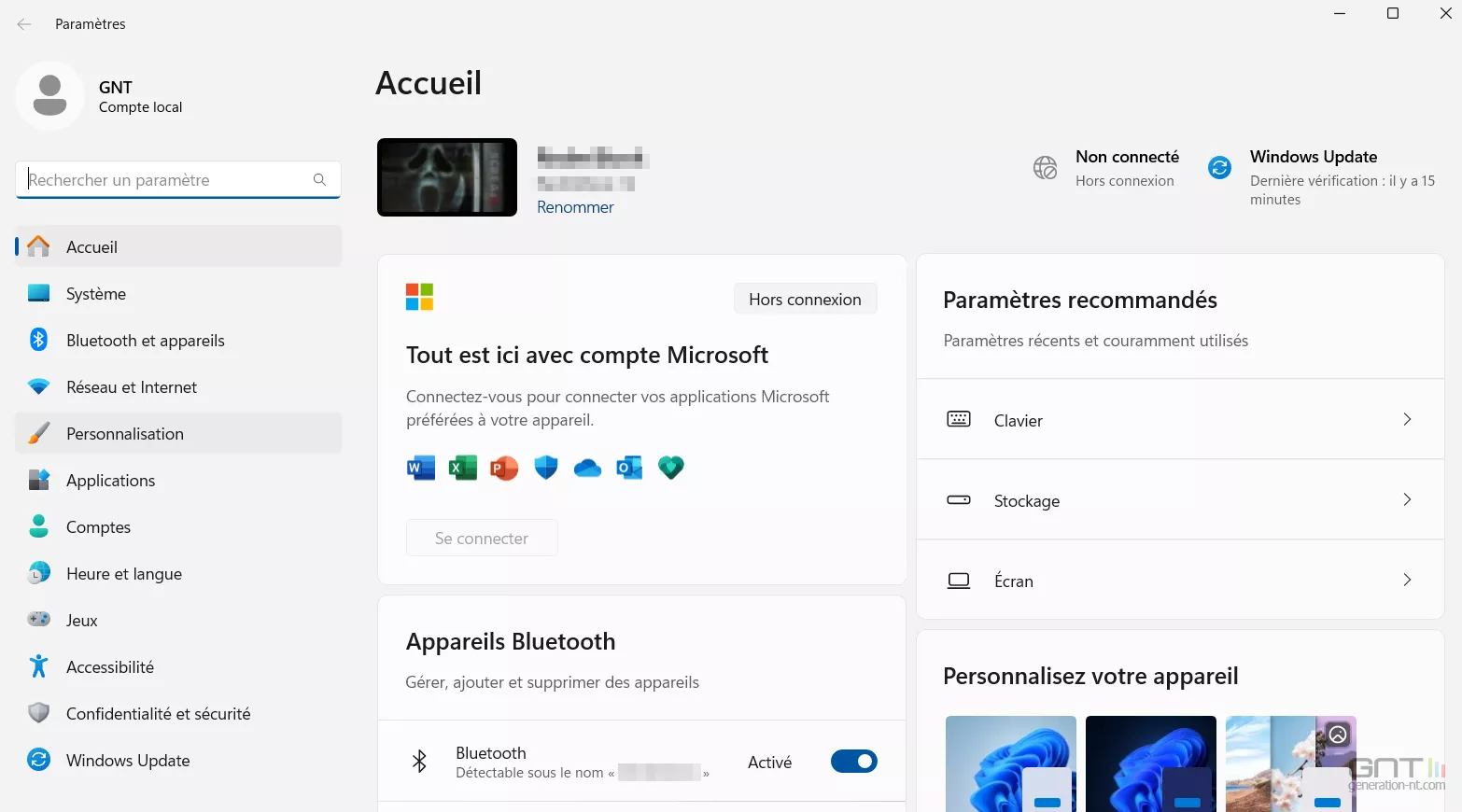Click the GNT user avatar icon
The height and width of the screenshot is (812, 1462).
(49, 96)
